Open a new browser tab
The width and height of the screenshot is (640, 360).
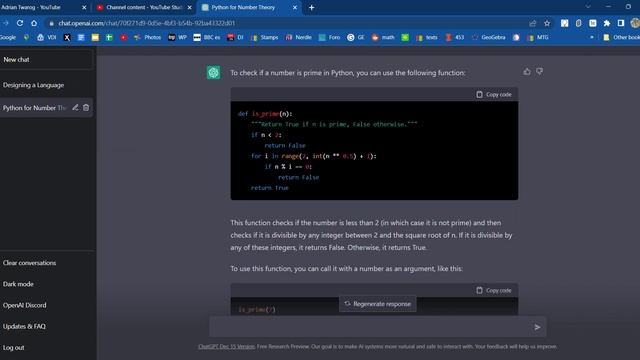pyautogui.click(x=311, y=7)
